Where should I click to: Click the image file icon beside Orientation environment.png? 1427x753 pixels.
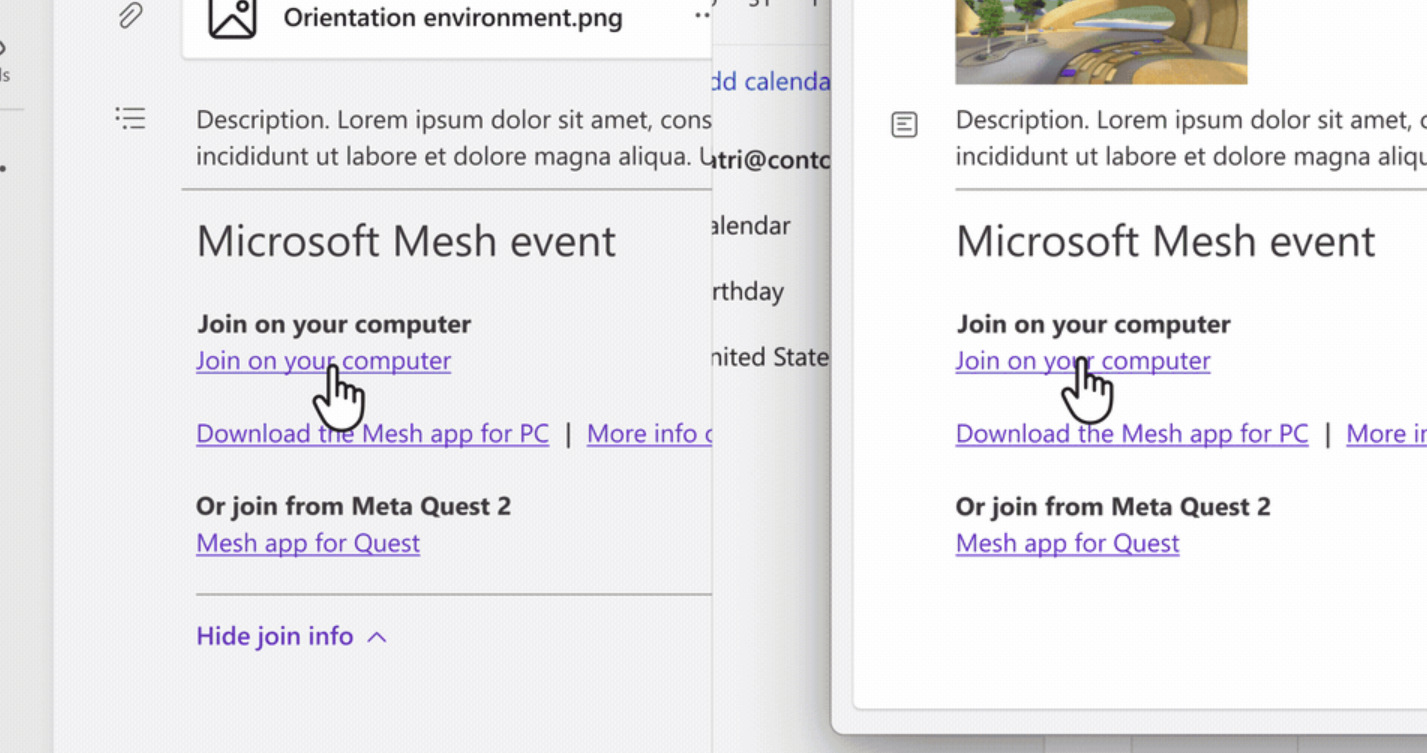(232, 17)
